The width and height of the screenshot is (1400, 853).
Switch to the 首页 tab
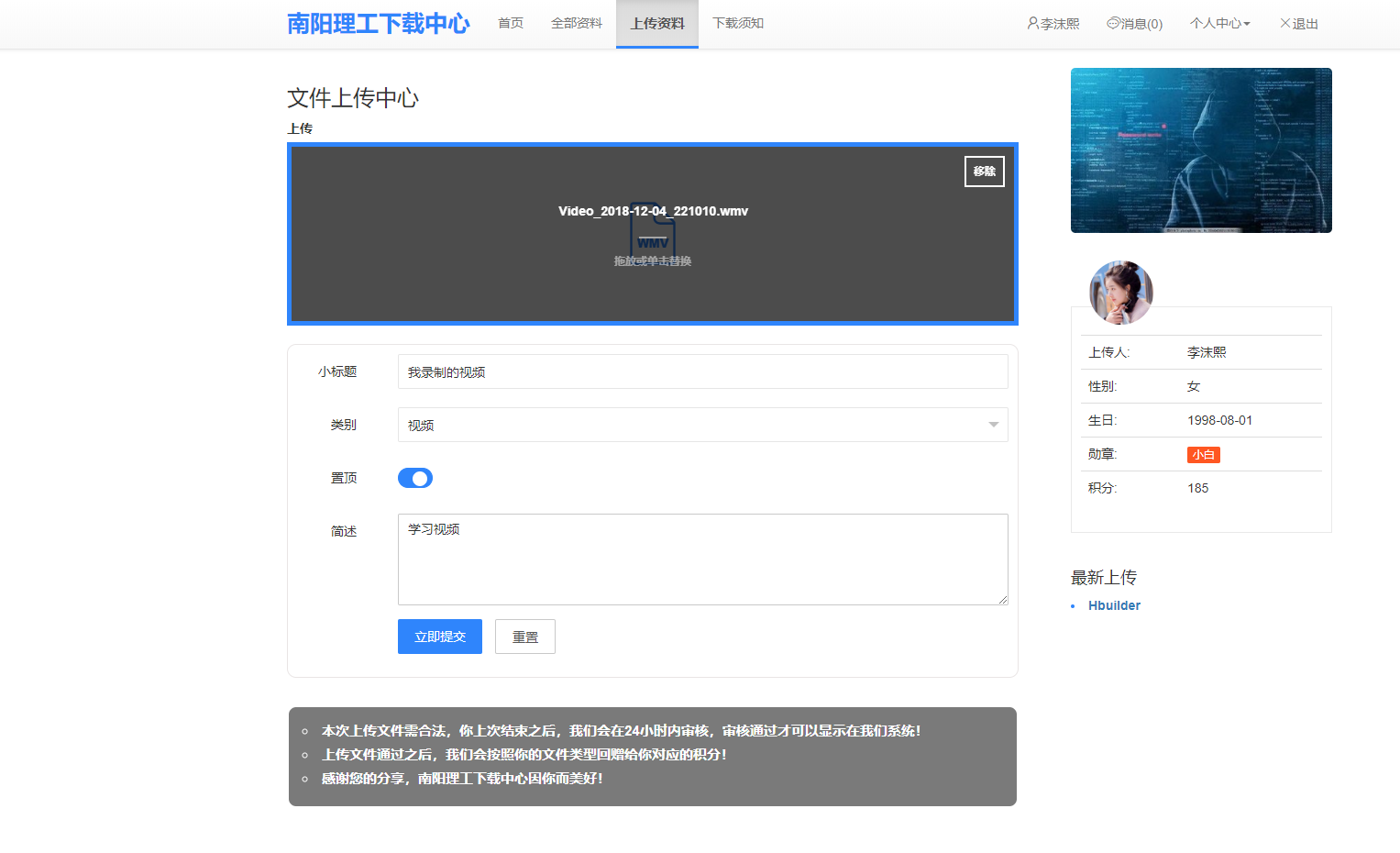[x=511, y=23]
